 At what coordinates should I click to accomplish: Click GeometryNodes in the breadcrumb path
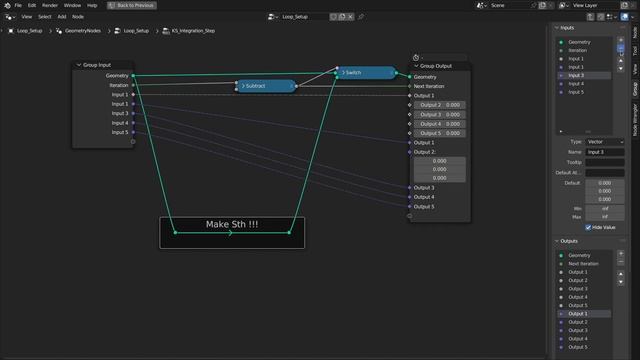click(83, 31)
